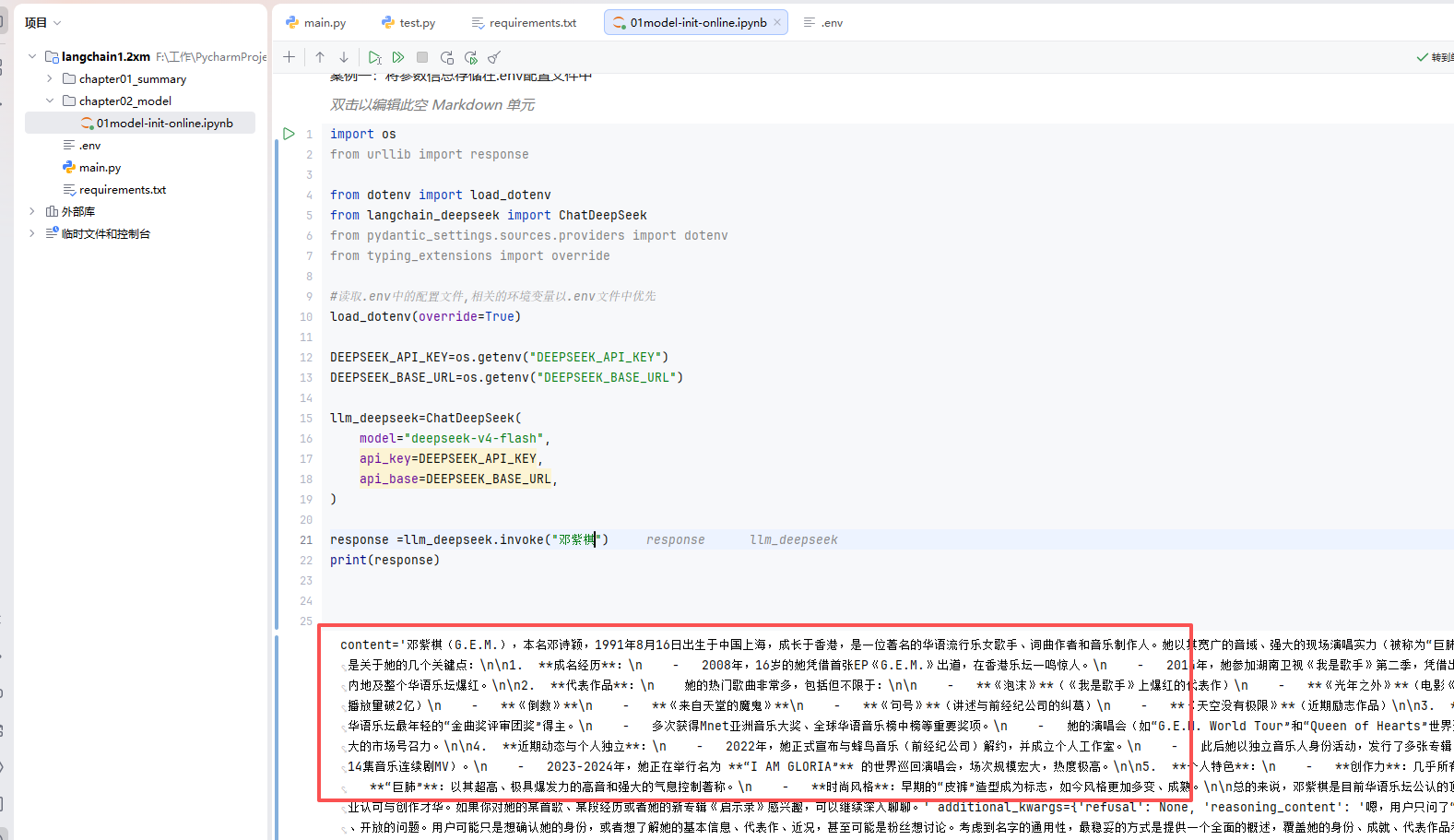
Task: Select langchain1.2xm project root
Action: point(106,56)
